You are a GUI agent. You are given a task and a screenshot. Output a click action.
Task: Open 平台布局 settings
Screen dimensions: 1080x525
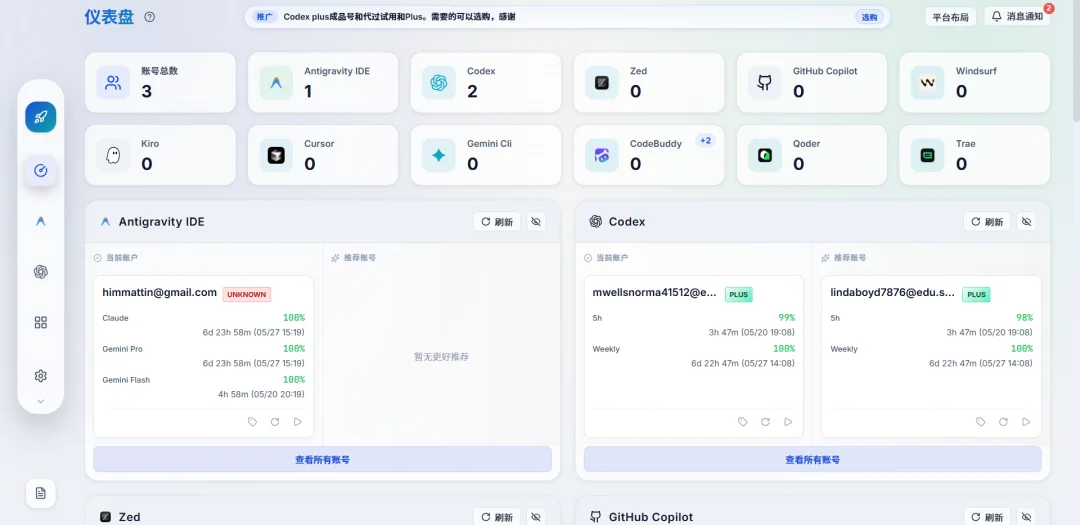pos(951,17)
